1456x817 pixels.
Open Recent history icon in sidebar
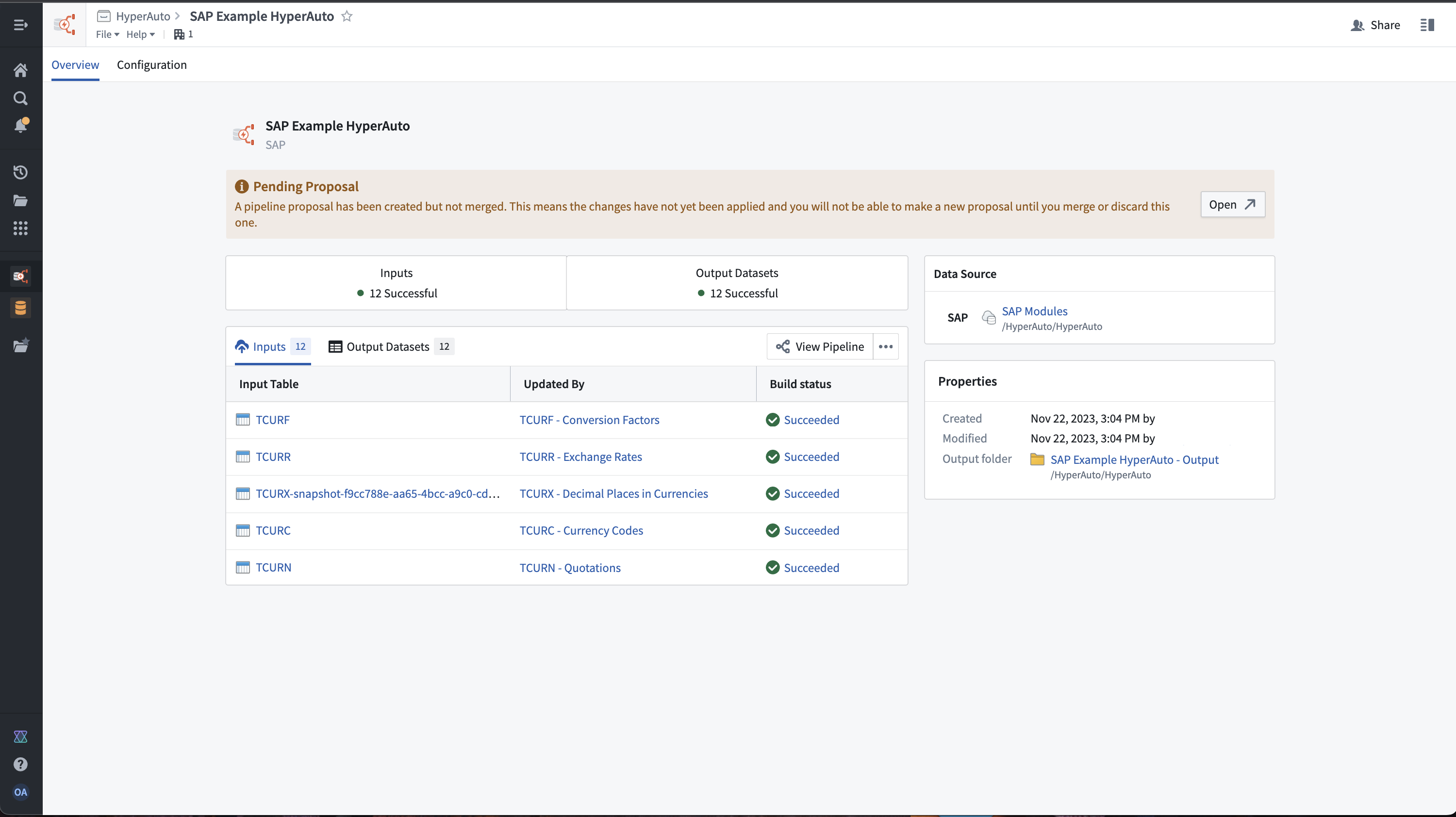point(20,172)
